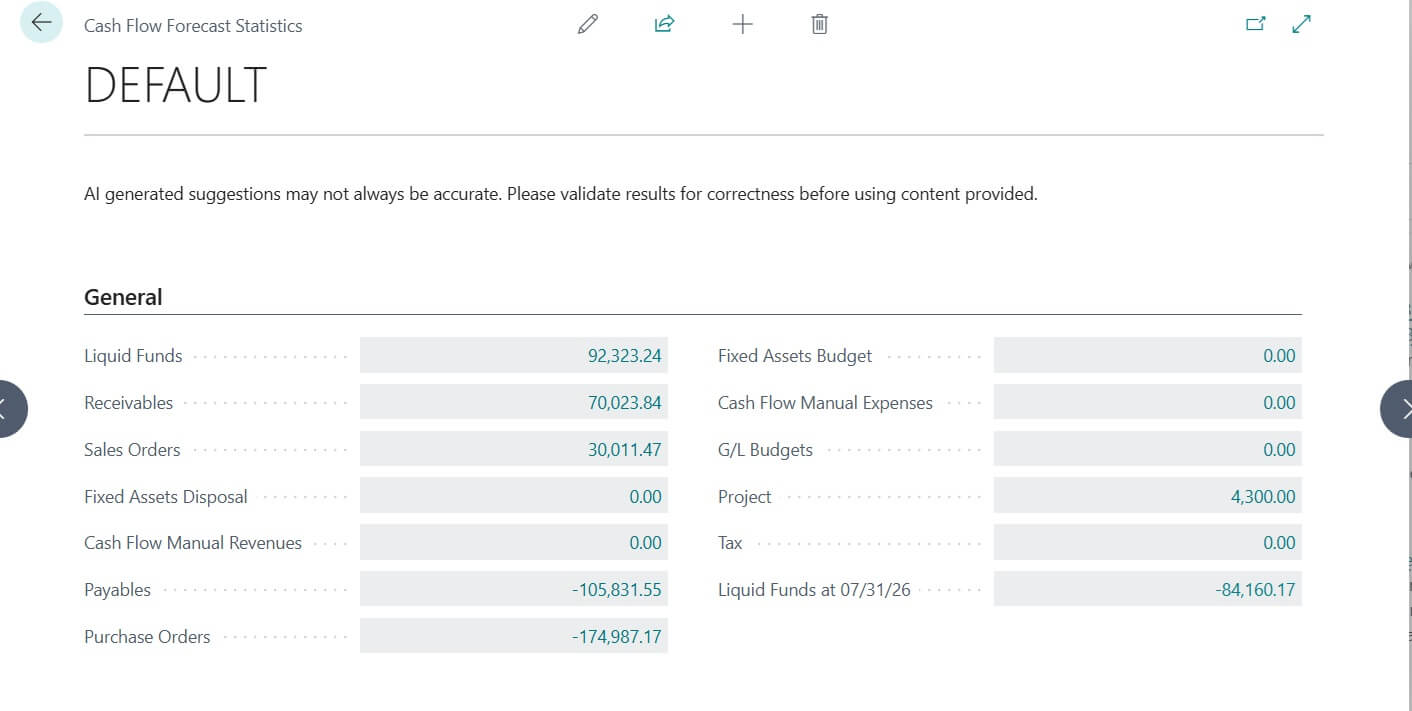Select the Edit pencil icon
This screenshot has width=1412, height=711.
587,23
